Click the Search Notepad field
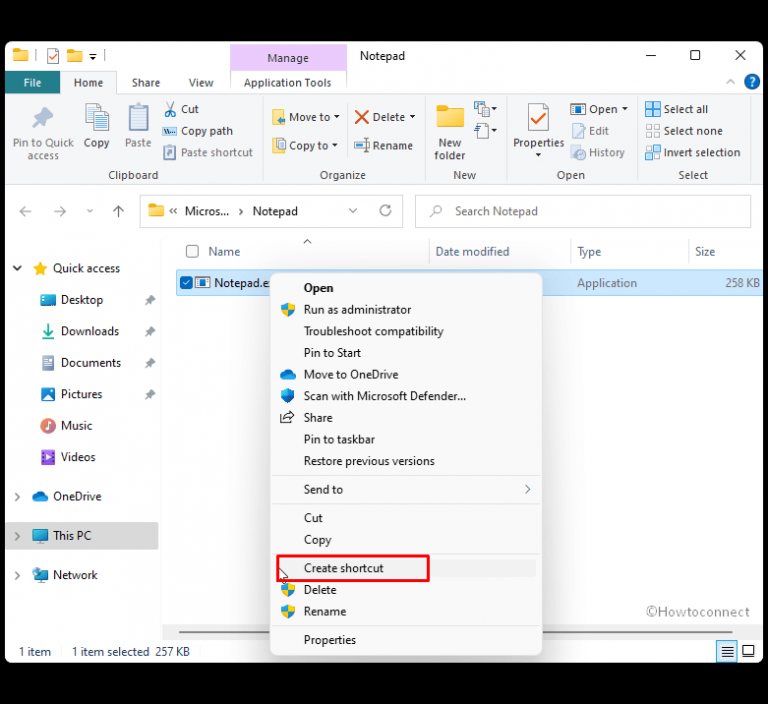768x704 pixels. [583, 211]
